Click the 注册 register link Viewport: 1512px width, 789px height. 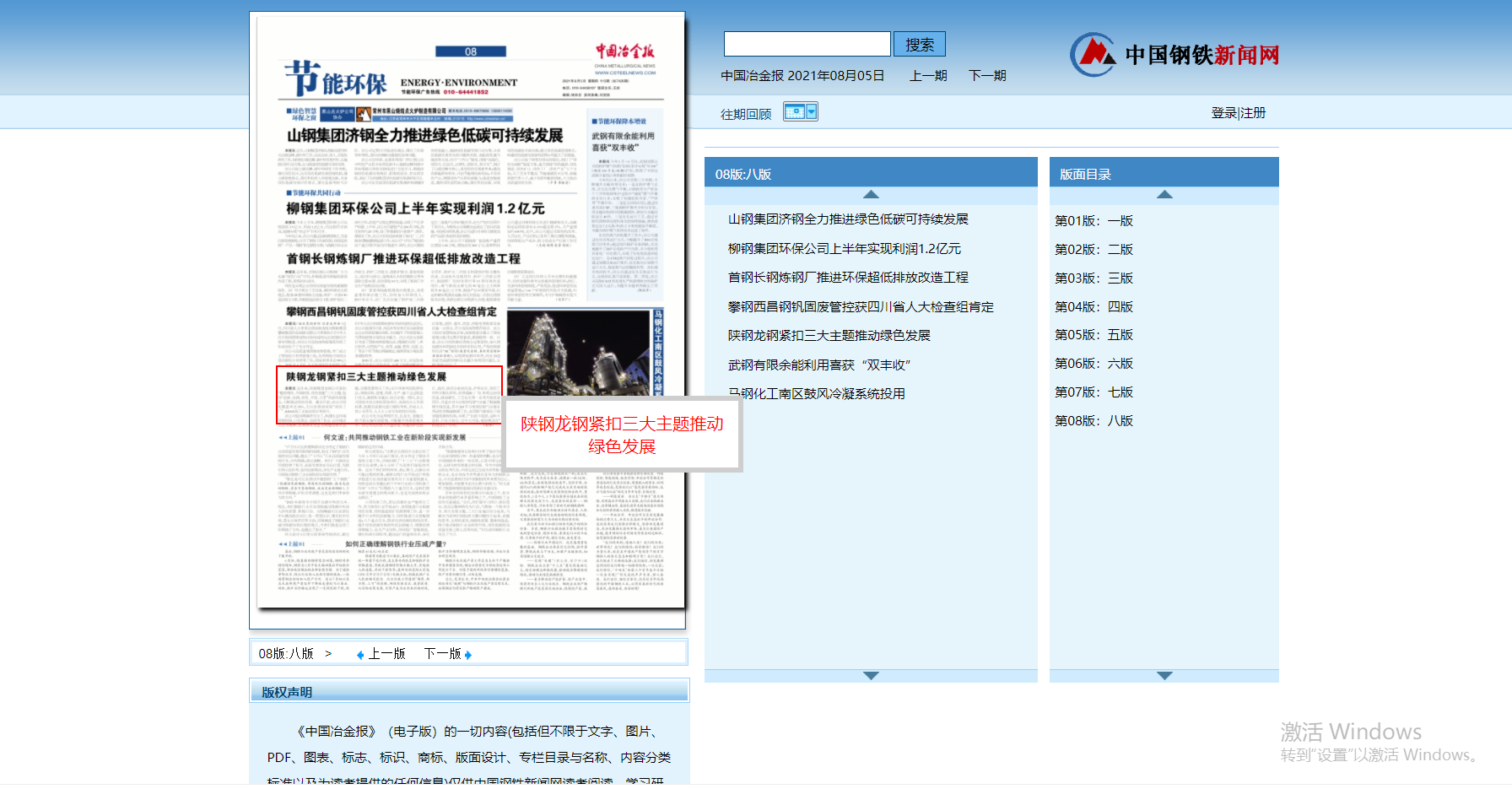coord(1253,113)
